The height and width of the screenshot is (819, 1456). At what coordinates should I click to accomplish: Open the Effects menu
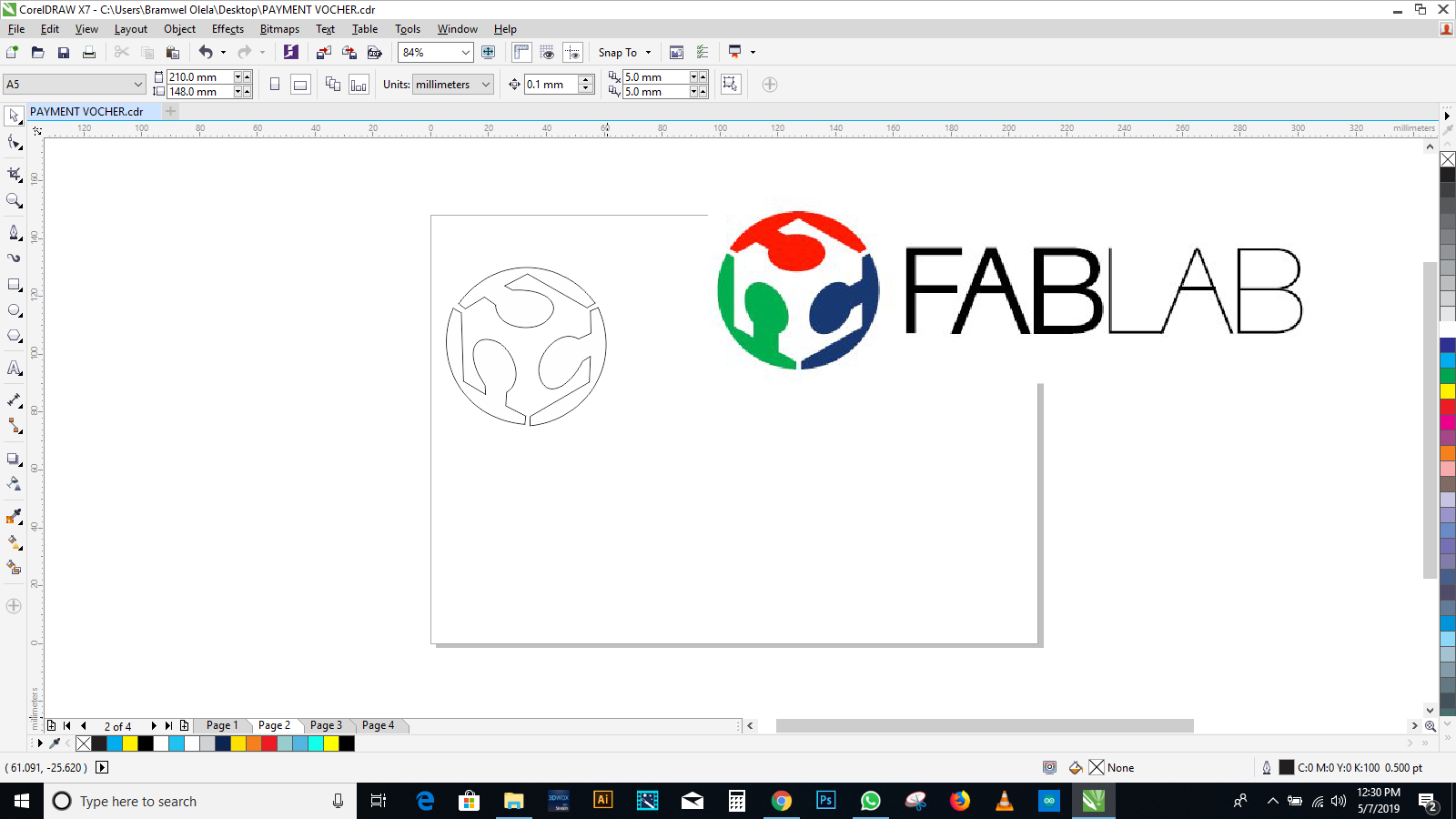[x=227, y=29]
